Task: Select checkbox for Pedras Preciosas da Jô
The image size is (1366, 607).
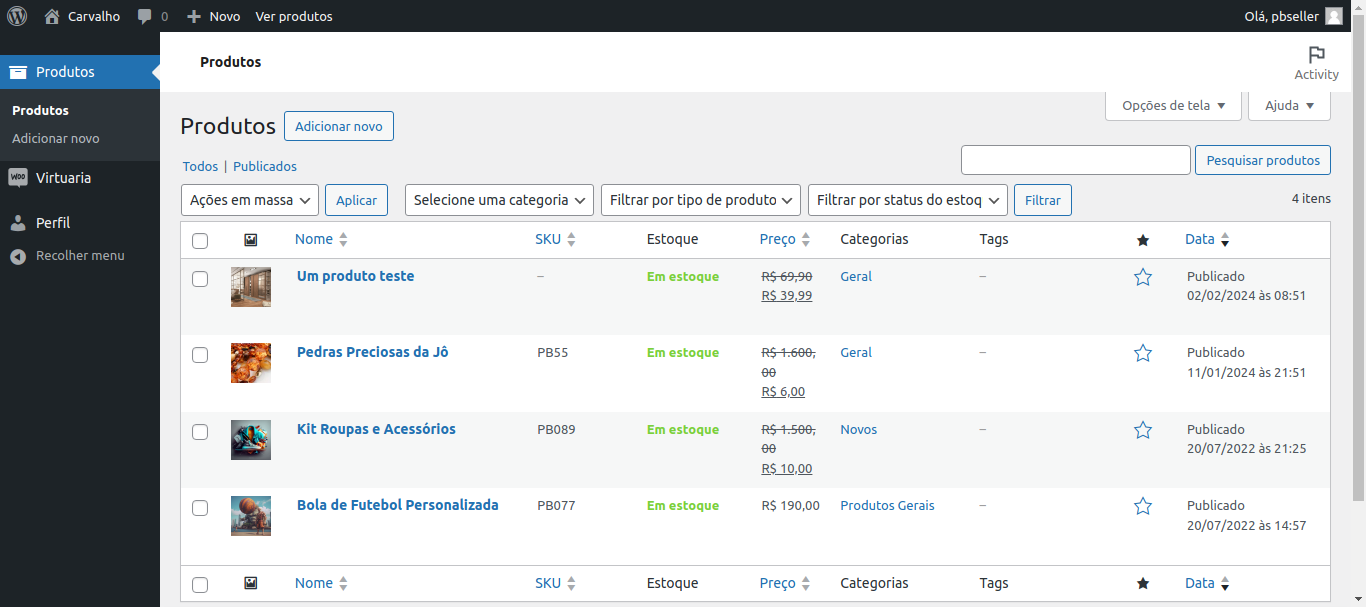Action: [x=200, y=355]
